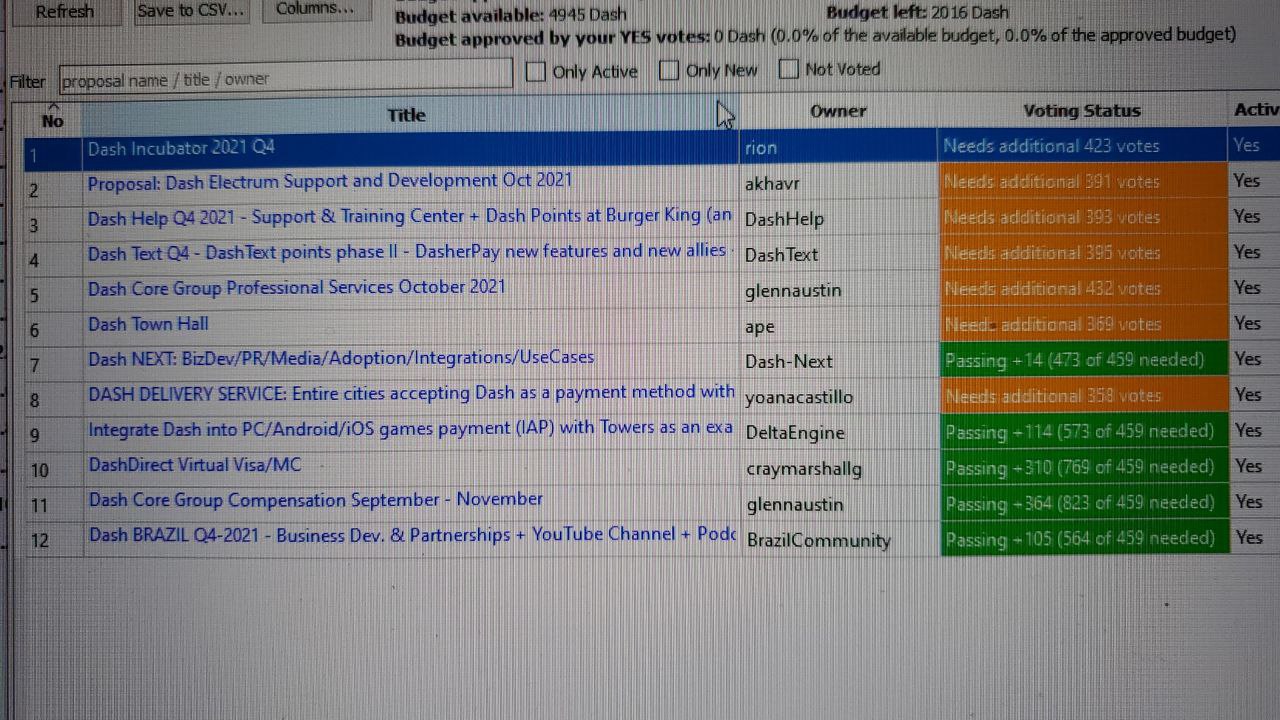Open DashDirect Virtual Visa/MC proposal
Viewport: 1280px width, 720px height.
195,465
